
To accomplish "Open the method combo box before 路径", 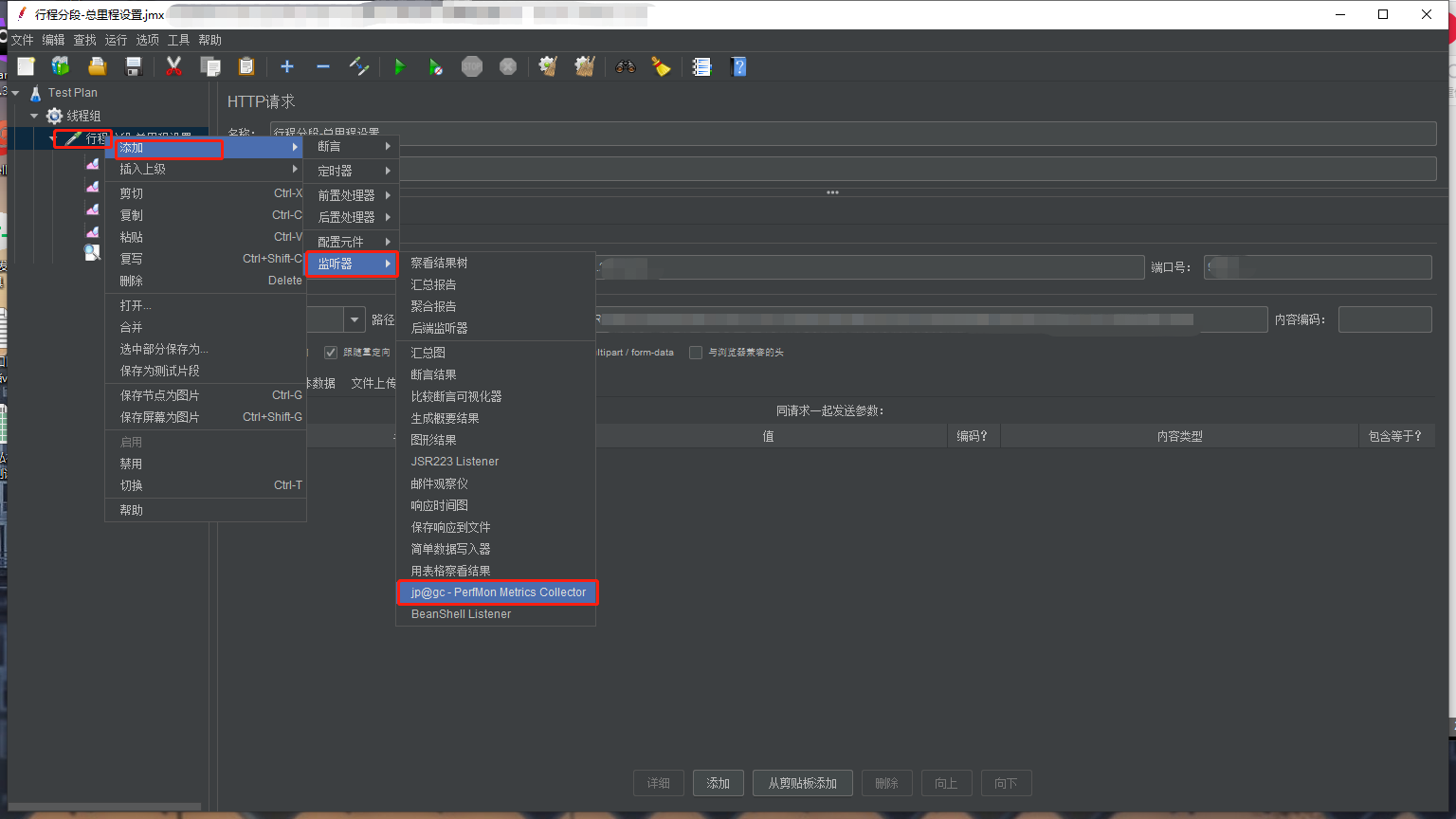I will click(x=355, y=319).
